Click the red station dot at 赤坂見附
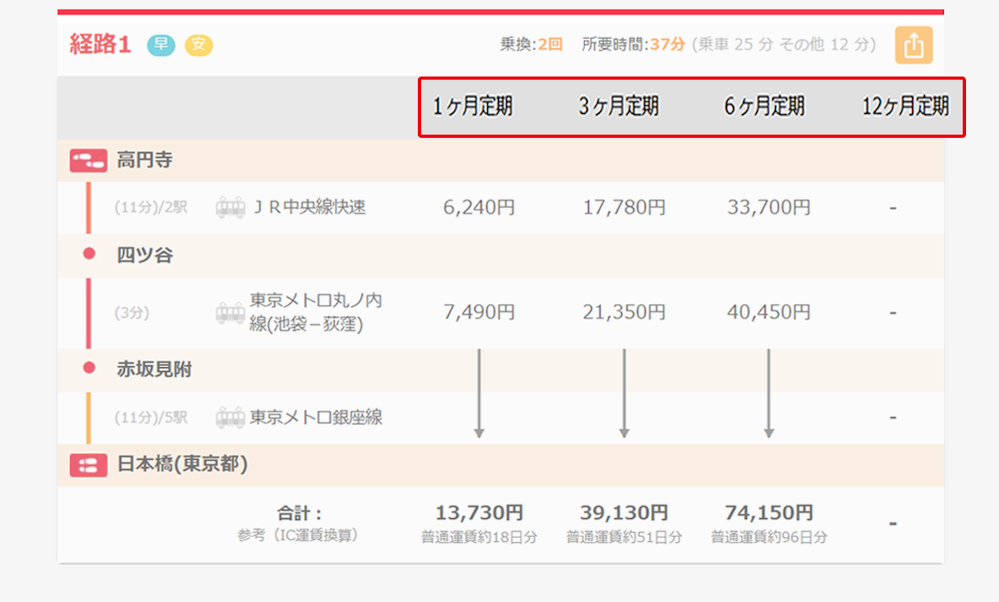 coord(91,367)
